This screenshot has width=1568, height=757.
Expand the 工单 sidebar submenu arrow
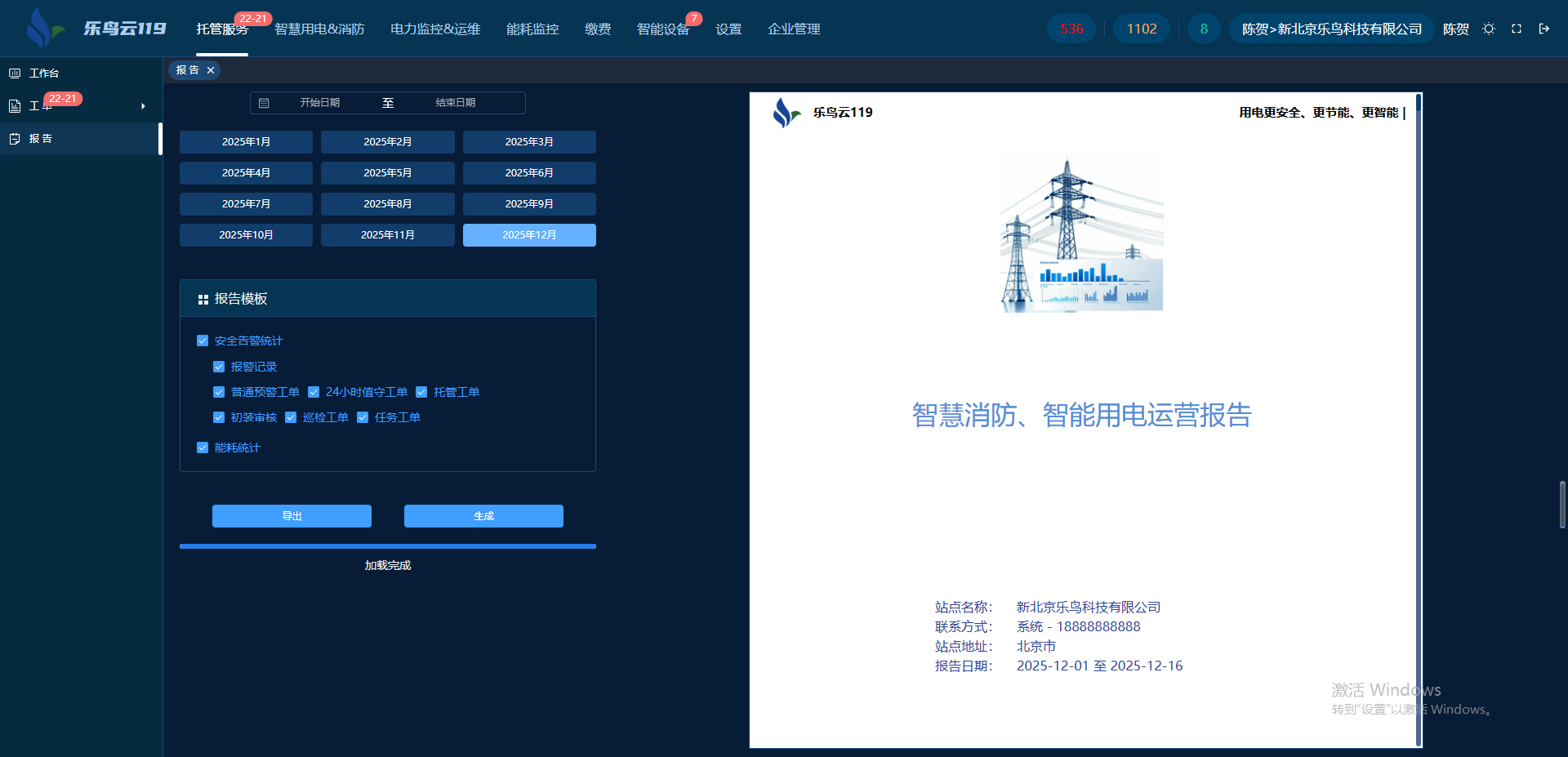pyautogui.click(x=143, y=106)
